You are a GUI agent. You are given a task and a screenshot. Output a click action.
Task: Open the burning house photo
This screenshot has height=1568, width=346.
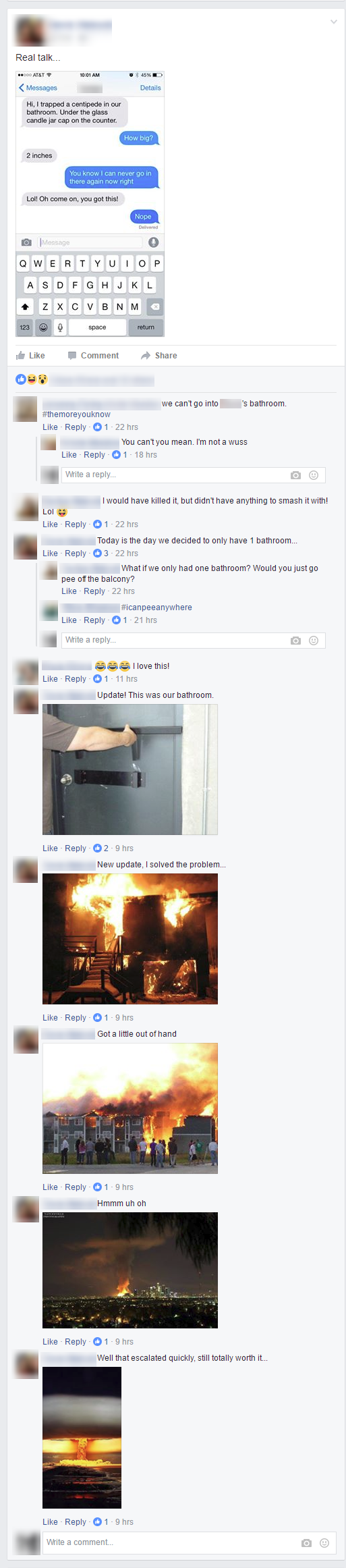pos(130,939)
